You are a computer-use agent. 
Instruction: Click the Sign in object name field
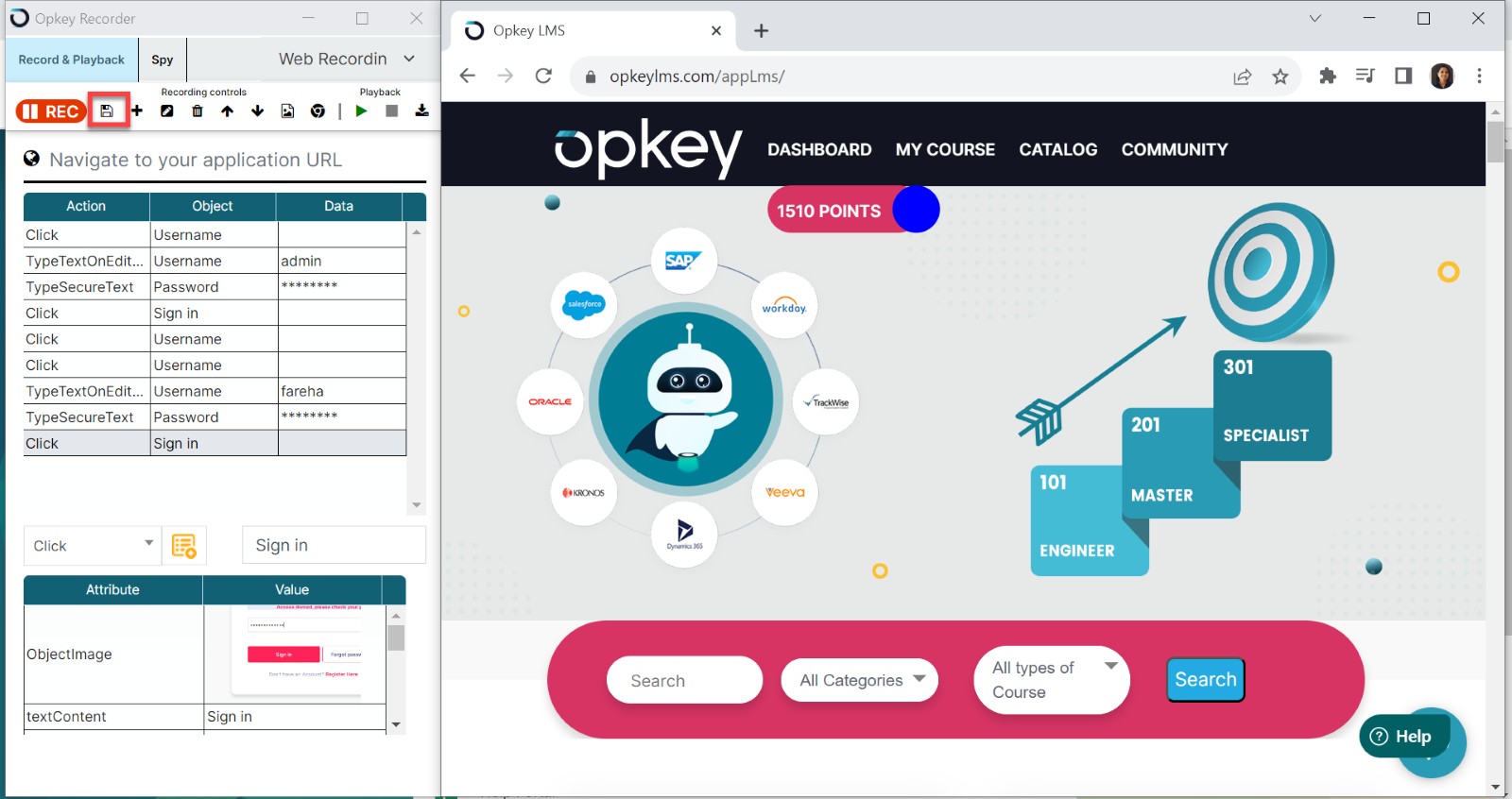[334, 545]
